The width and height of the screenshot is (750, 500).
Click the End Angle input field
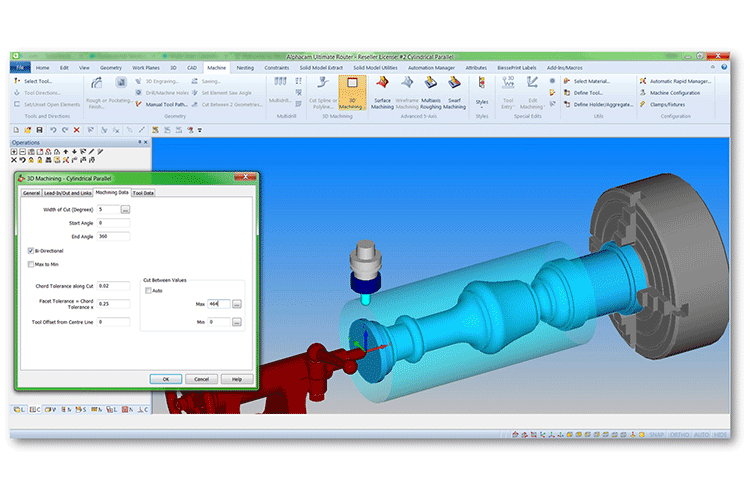[113, 236]
